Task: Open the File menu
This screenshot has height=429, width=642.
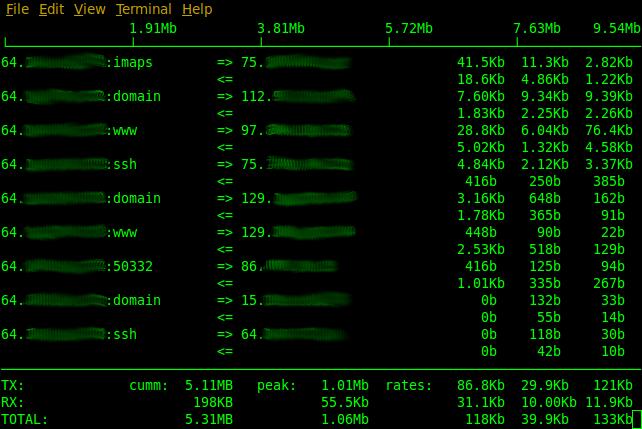Action: (x=17, y=9)
